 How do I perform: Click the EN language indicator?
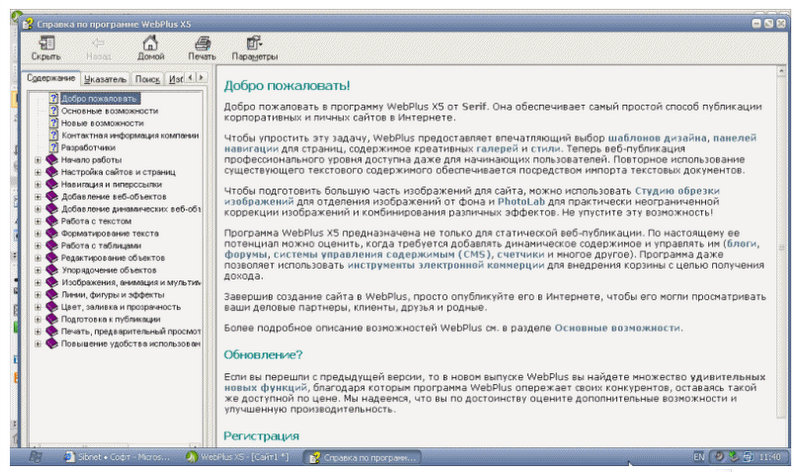click(698, 457)
